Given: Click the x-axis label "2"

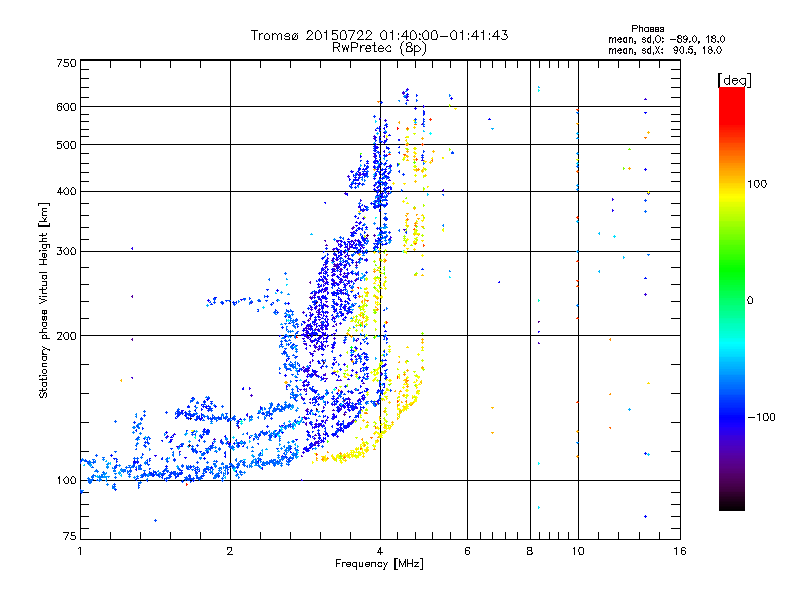Looking at the screenshot, I should tap(230, 551).
